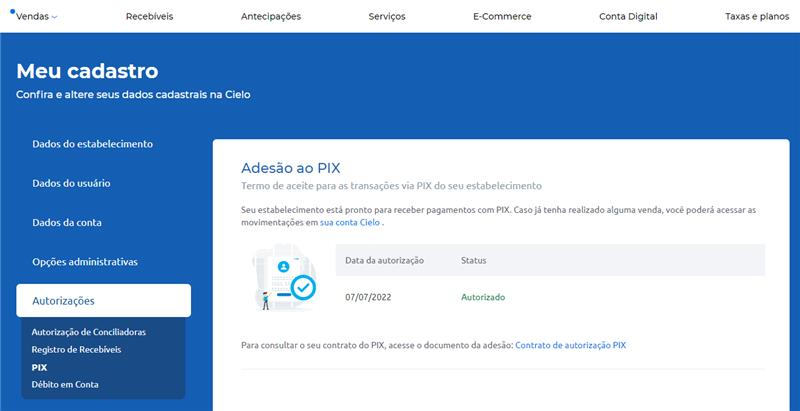Open Dados do usuário section

coord(71,183)
